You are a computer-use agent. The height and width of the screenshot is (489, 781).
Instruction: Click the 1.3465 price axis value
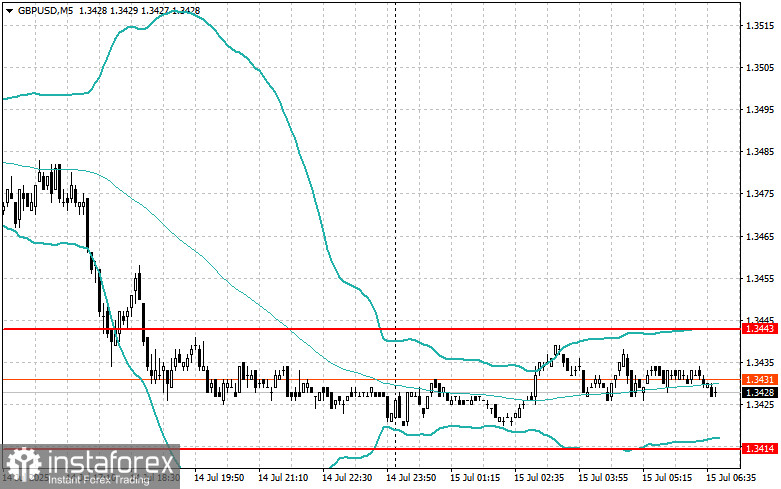point(760,237)
